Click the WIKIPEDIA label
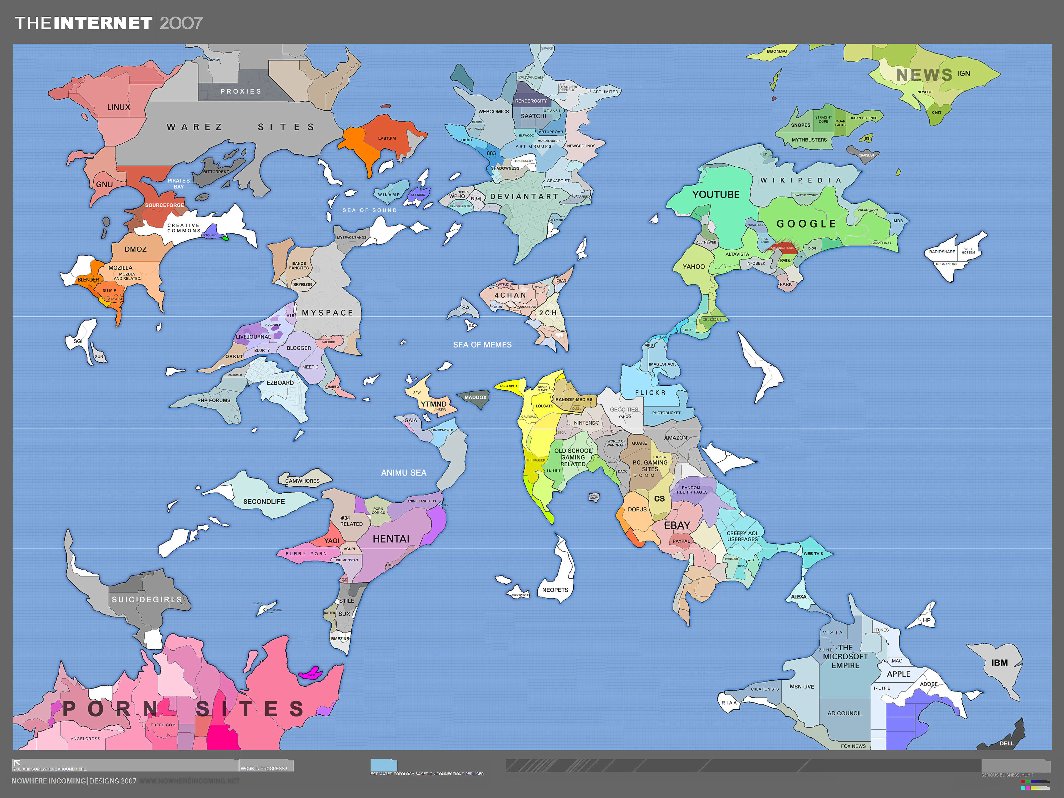This screenshot has width=1064, height=798. pyautogui.click(x=801, y=180)
